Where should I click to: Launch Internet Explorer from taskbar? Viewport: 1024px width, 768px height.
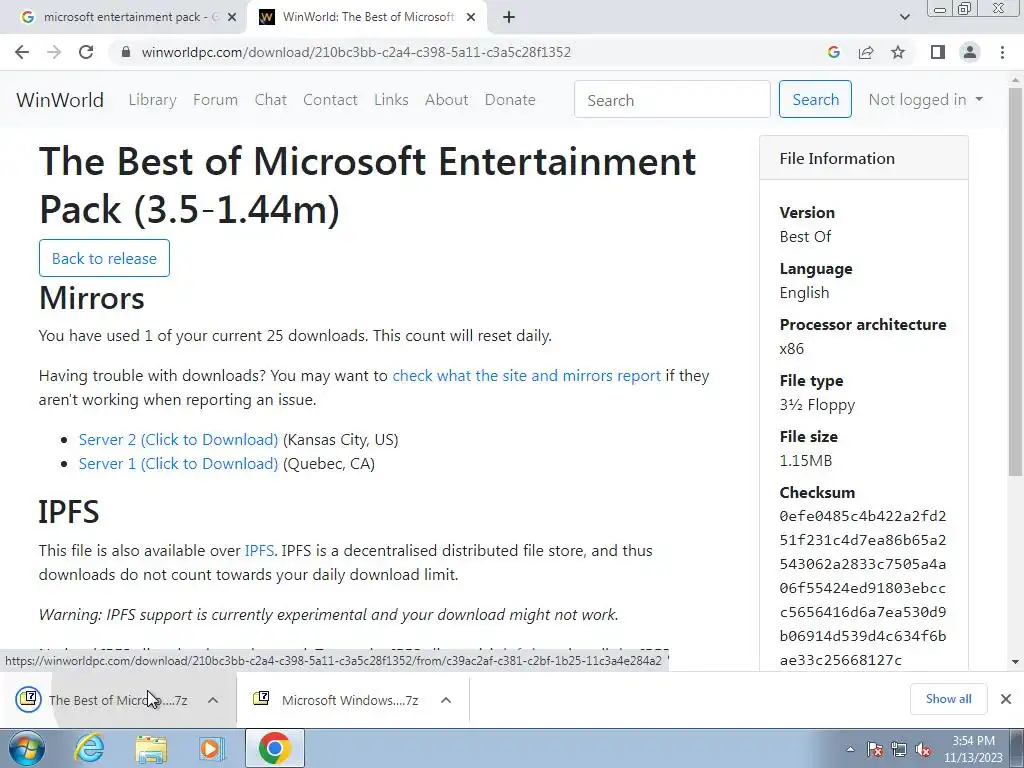(x=89, y=748)
